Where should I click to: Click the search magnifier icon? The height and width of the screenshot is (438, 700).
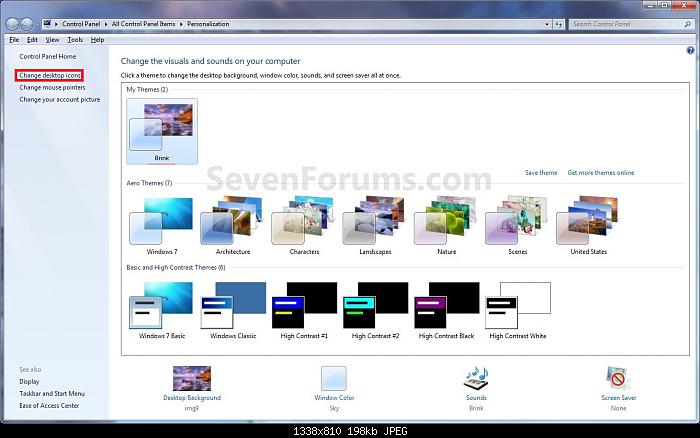(x=688, y=24)
